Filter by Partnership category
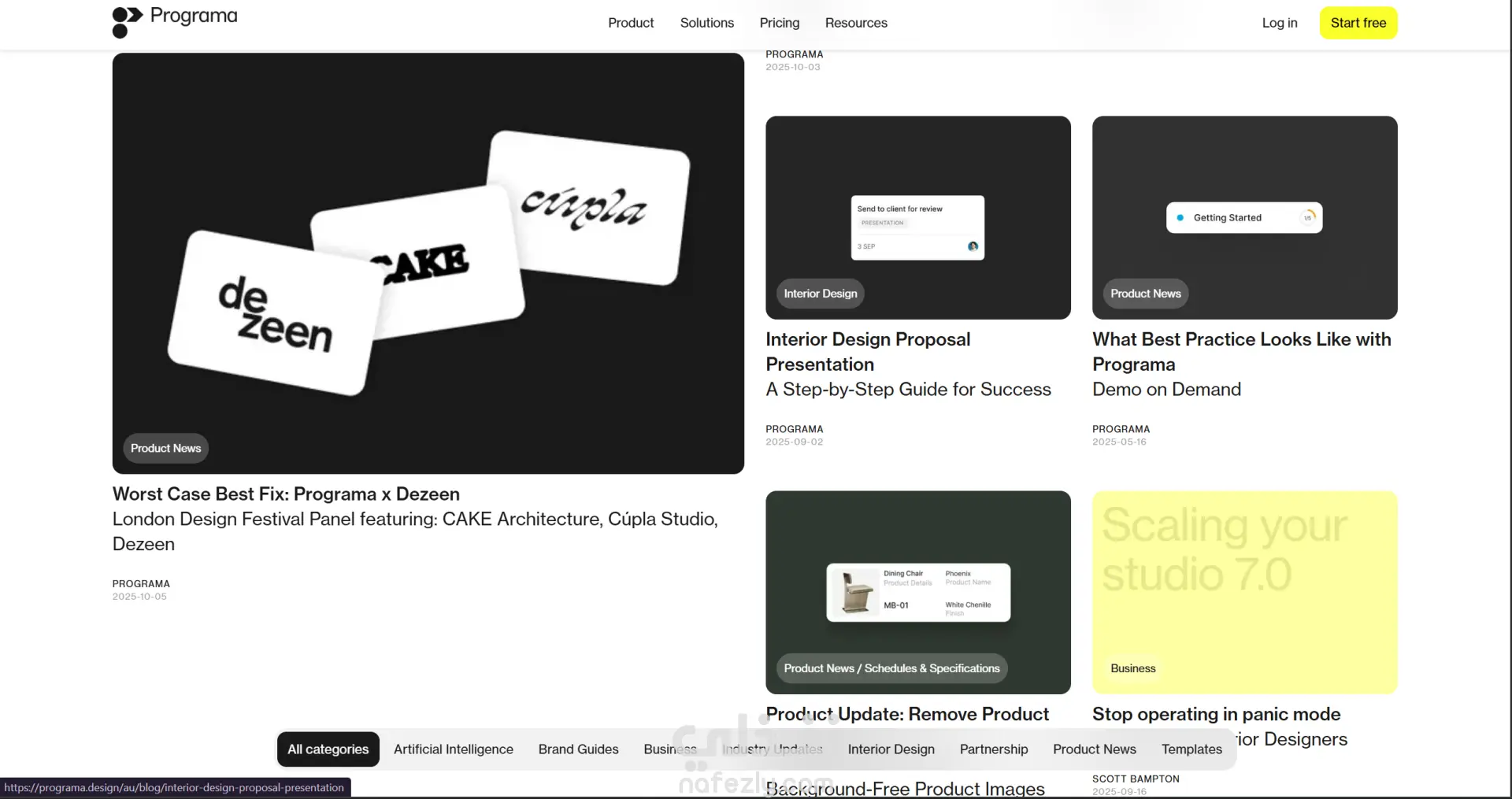This screenshot has height=799, width=1512. coord(994,749)
